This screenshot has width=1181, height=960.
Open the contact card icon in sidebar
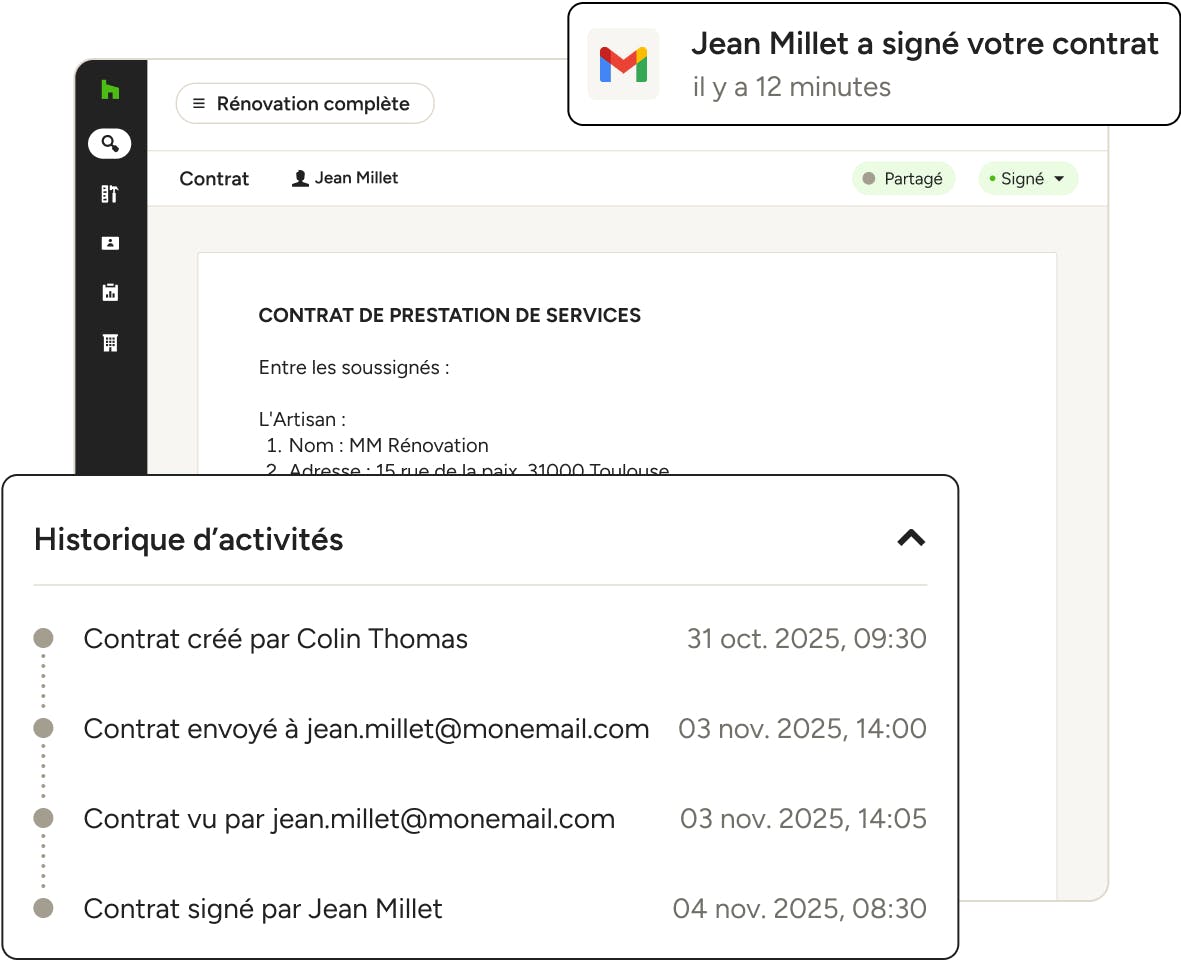pyautogui.click(x=110, y=243)
